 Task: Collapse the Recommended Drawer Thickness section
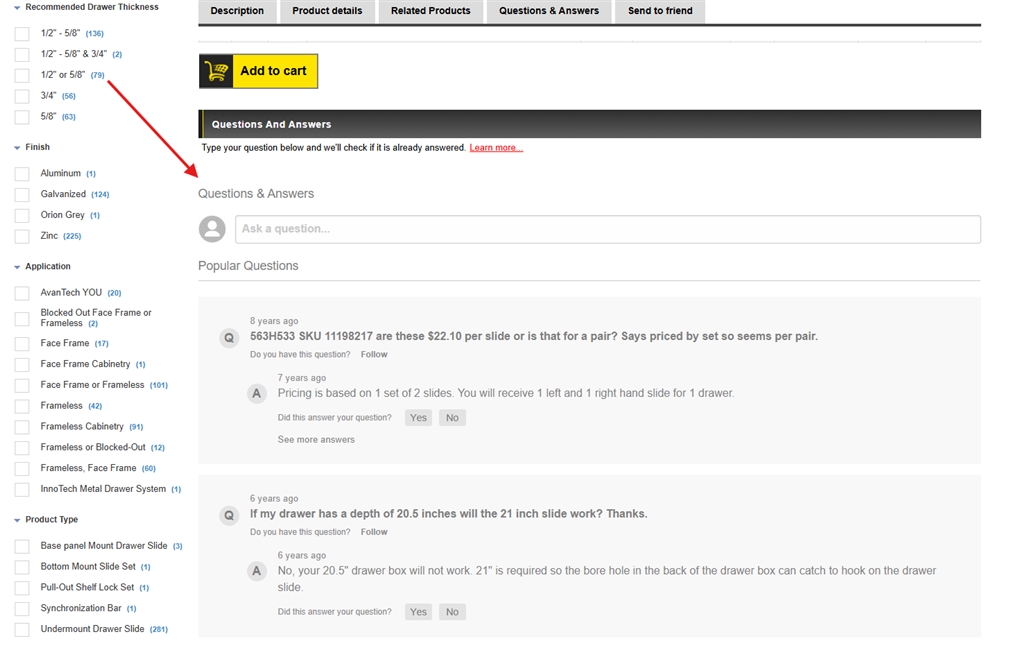click(17, 8)
